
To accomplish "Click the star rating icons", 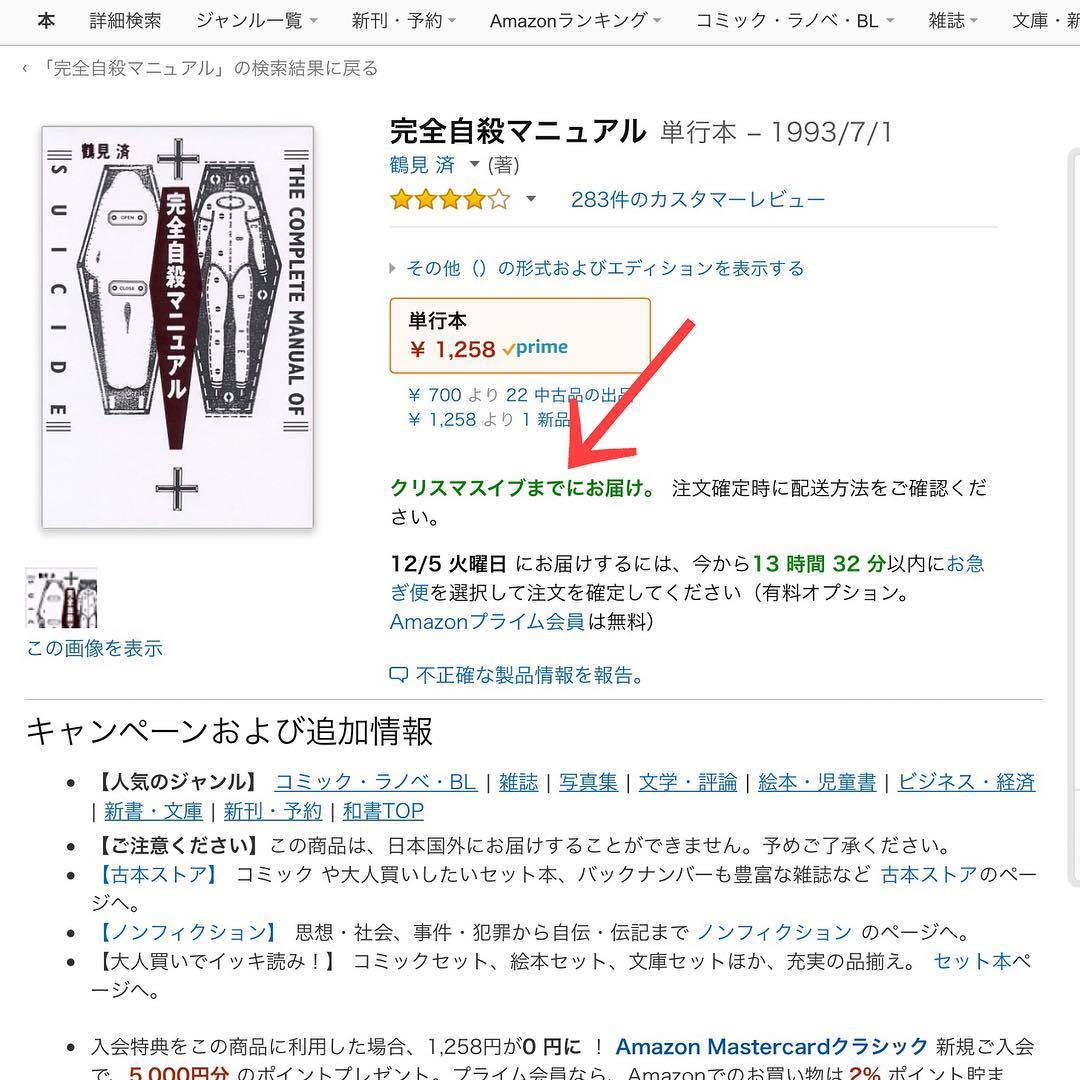I will (450, 200).
